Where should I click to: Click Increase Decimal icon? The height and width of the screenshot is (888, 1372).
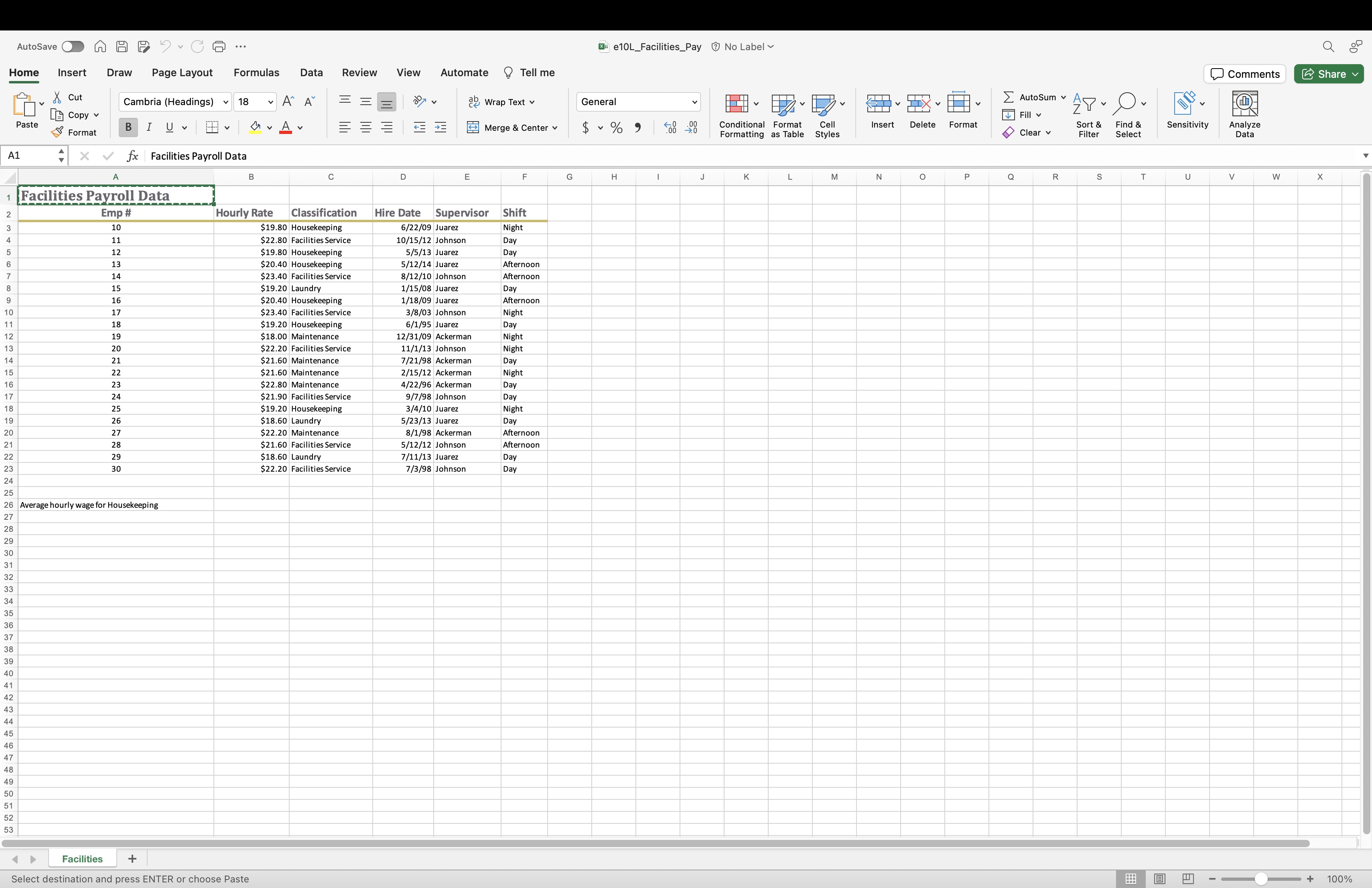(670, 128)
